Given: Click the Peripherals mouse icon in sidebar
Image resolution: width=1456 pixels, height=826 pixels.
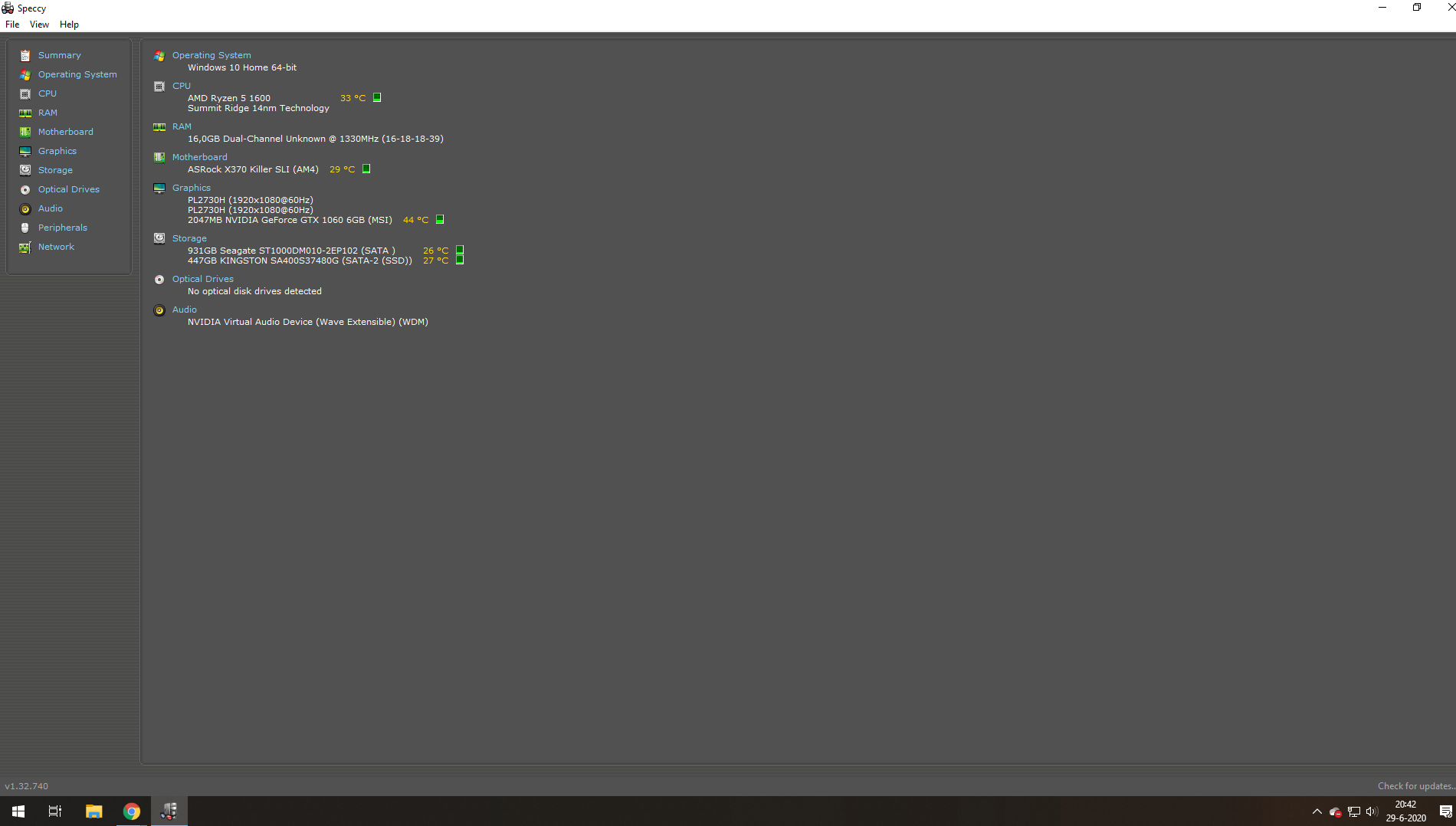Looking at the screenshot, I should (25, 228).
